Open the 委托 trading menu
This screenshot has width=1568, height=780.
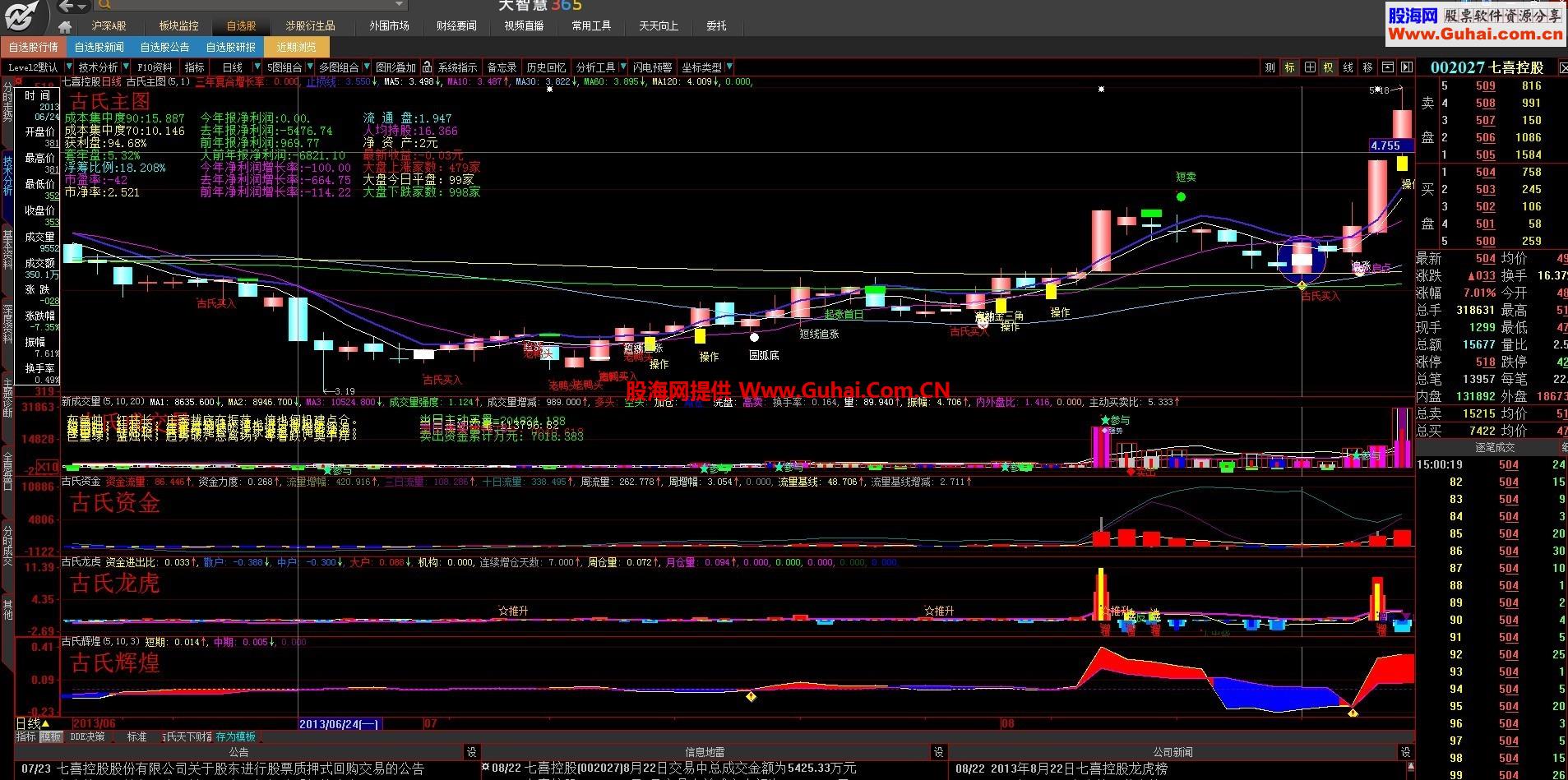pyautogui.click(x=716, y=26)
